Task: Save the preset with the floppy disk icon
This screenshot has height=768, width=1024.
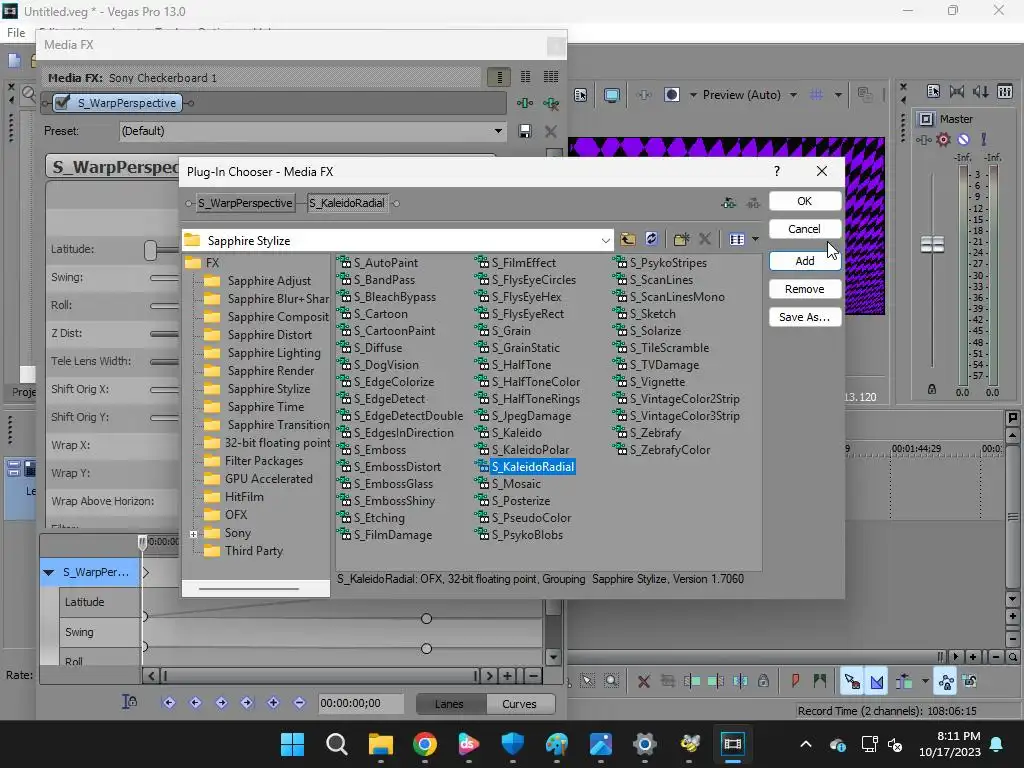Action: 524,131
